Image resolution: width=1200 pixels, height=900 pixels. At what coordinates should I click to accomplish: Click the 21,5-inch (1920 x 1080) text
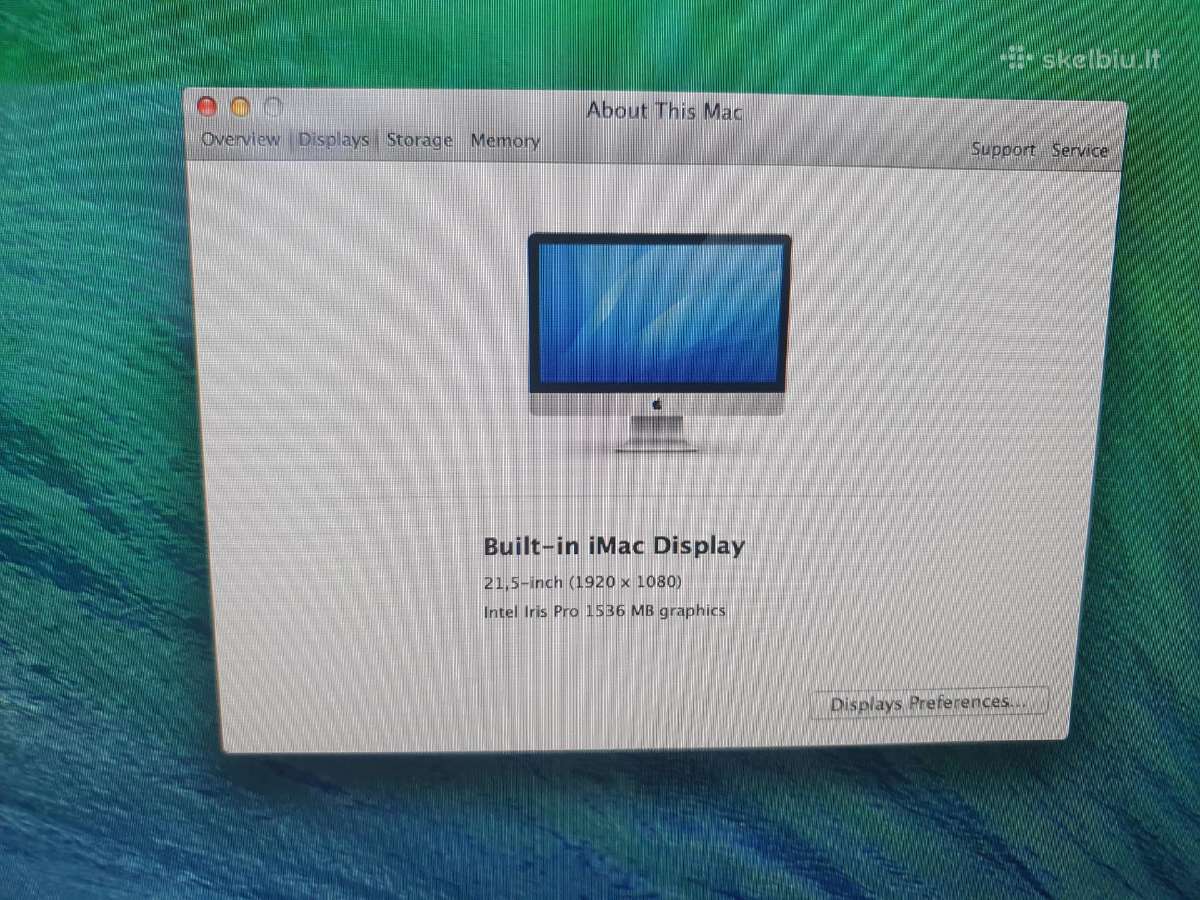583,582
